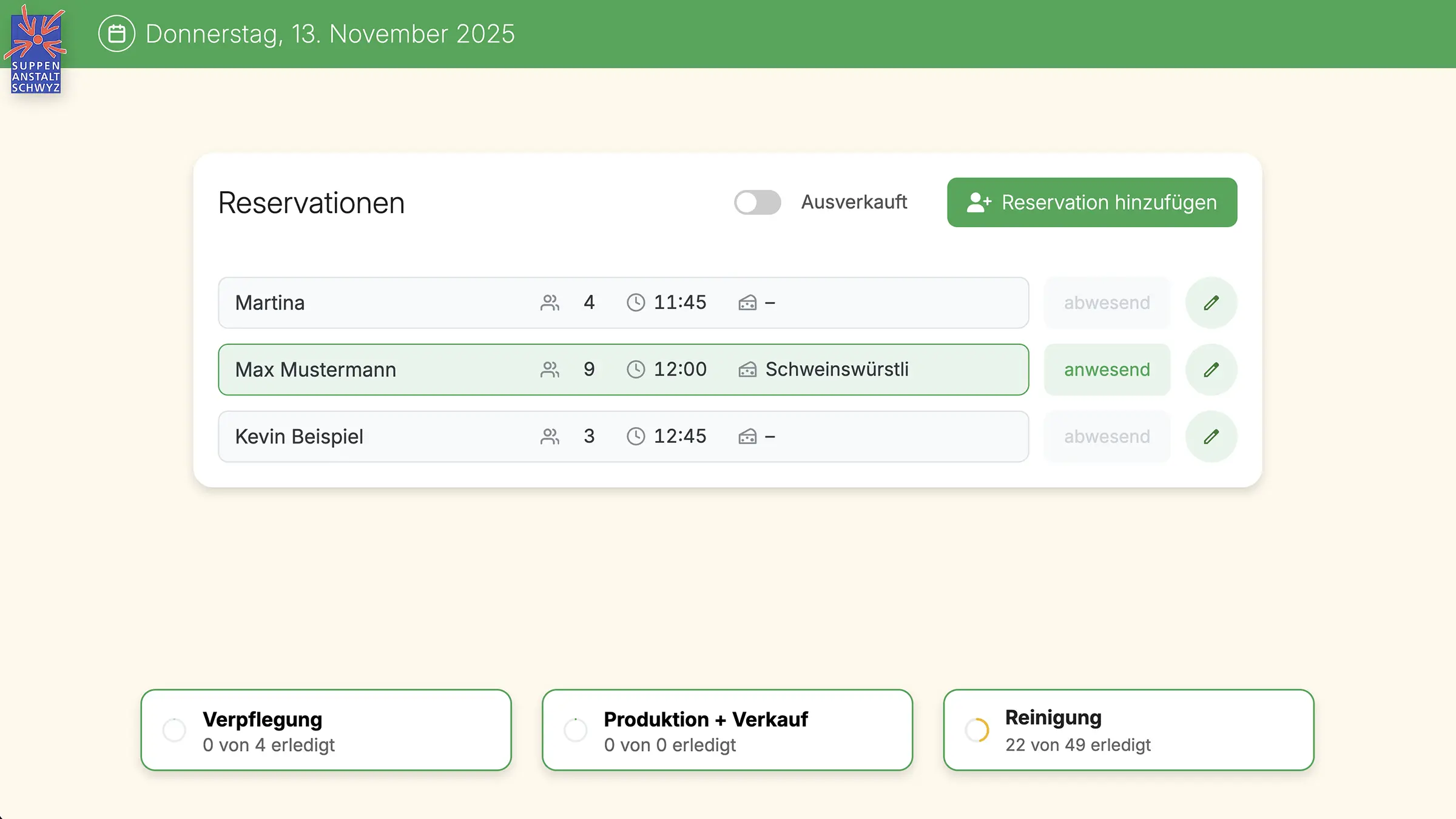
Task: Select the Martina reservation row
Action: pos(624,303)
